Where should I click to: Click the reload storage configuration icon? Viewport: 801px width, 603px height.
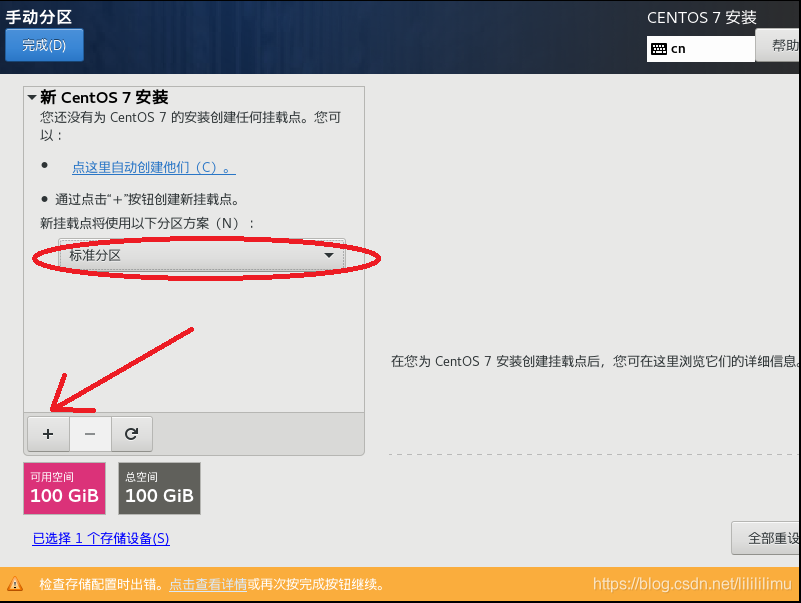pos(132,434)
